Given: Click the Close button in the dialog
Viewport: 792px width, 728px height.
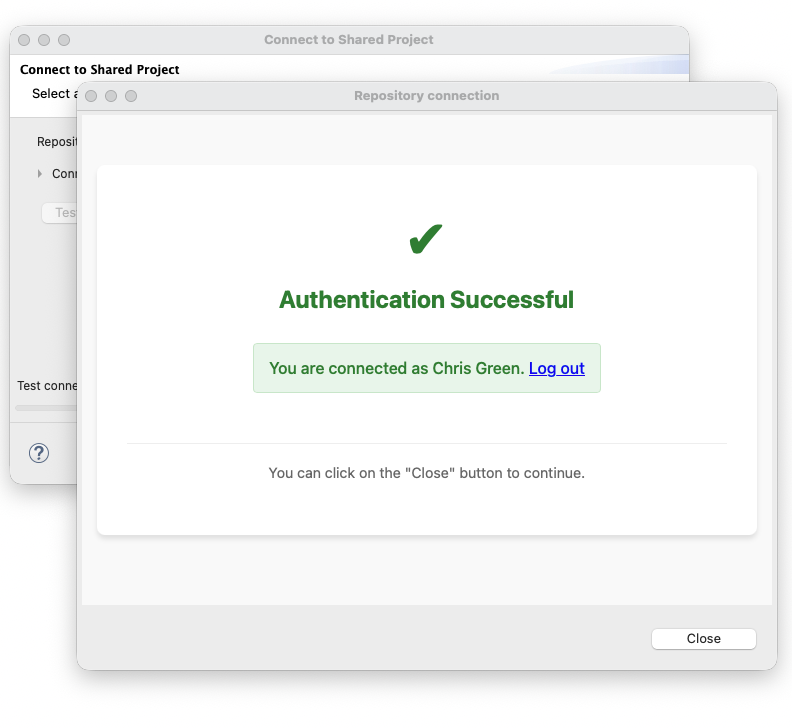Looking at the screenshot, I should point(703,638).
